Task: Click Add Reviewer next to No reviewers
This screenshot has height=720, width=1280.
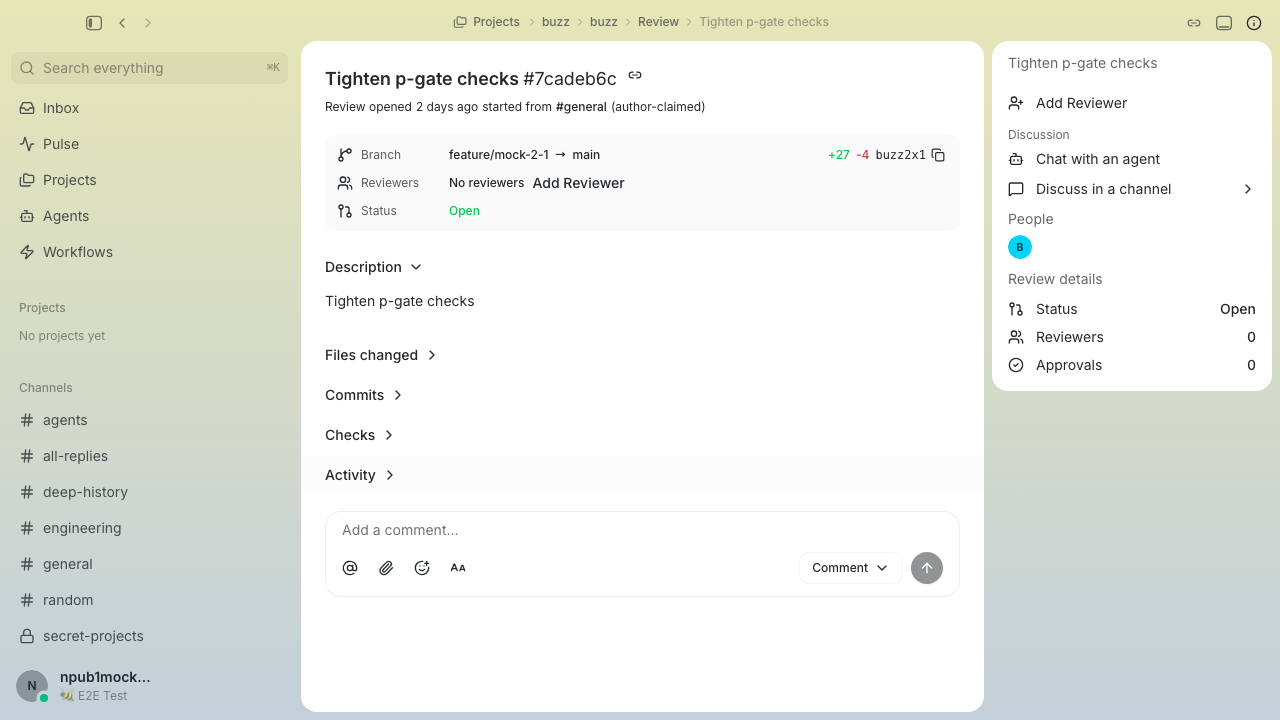Action: click(x=578, y=183)
